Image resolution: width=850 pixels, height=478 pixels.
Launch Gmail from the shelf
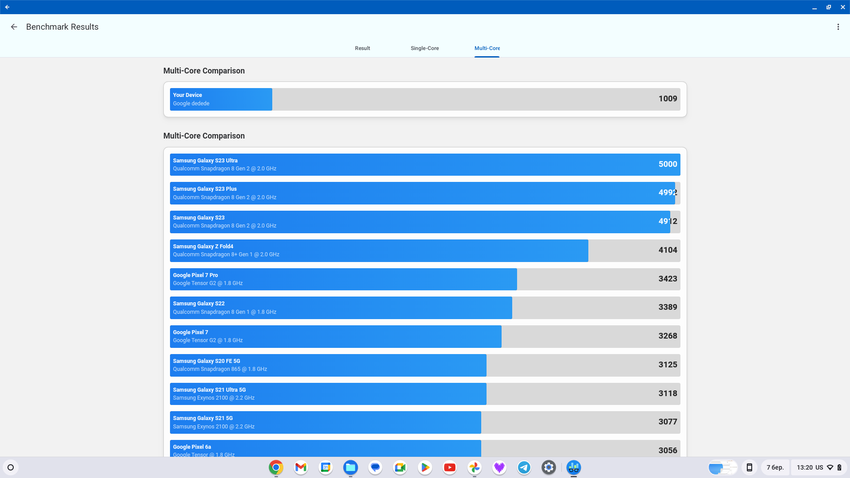(x=300, y=467)
